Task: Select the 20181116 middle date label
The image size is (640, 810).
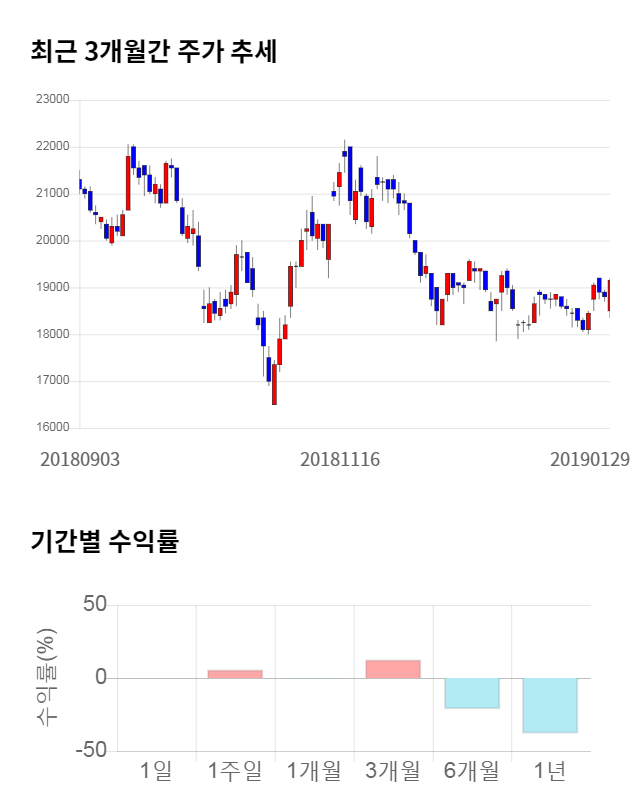Action: pos(342,459)
